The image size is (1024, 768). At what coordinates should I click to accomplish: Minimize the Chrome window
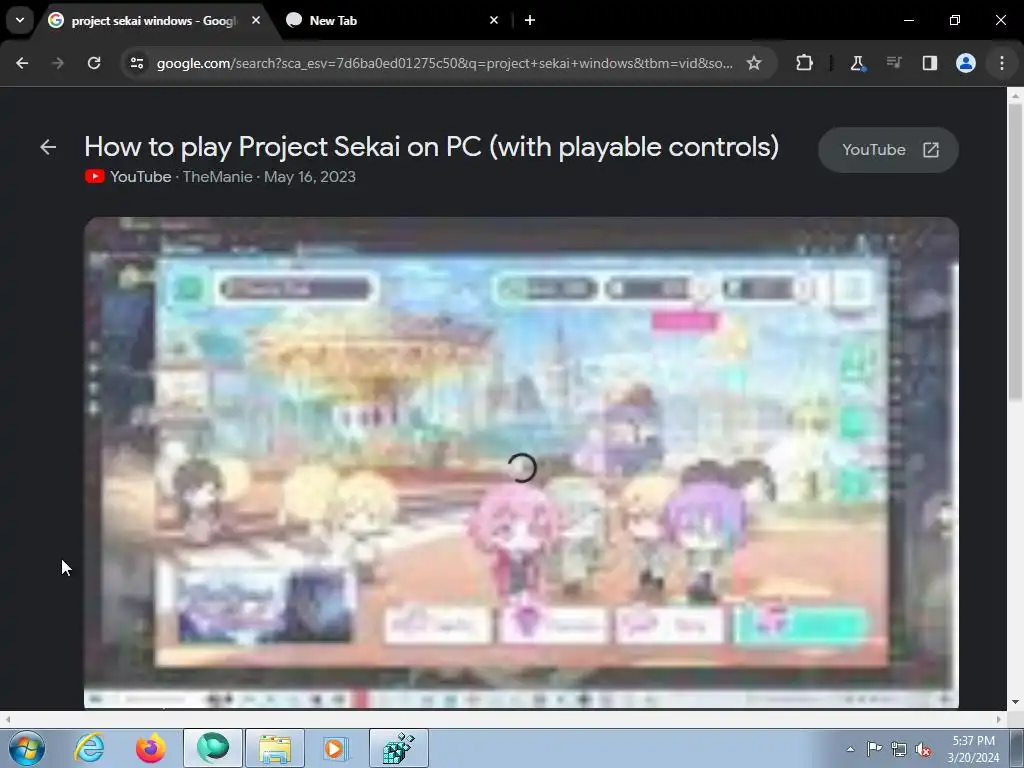[x=908, y=20]
